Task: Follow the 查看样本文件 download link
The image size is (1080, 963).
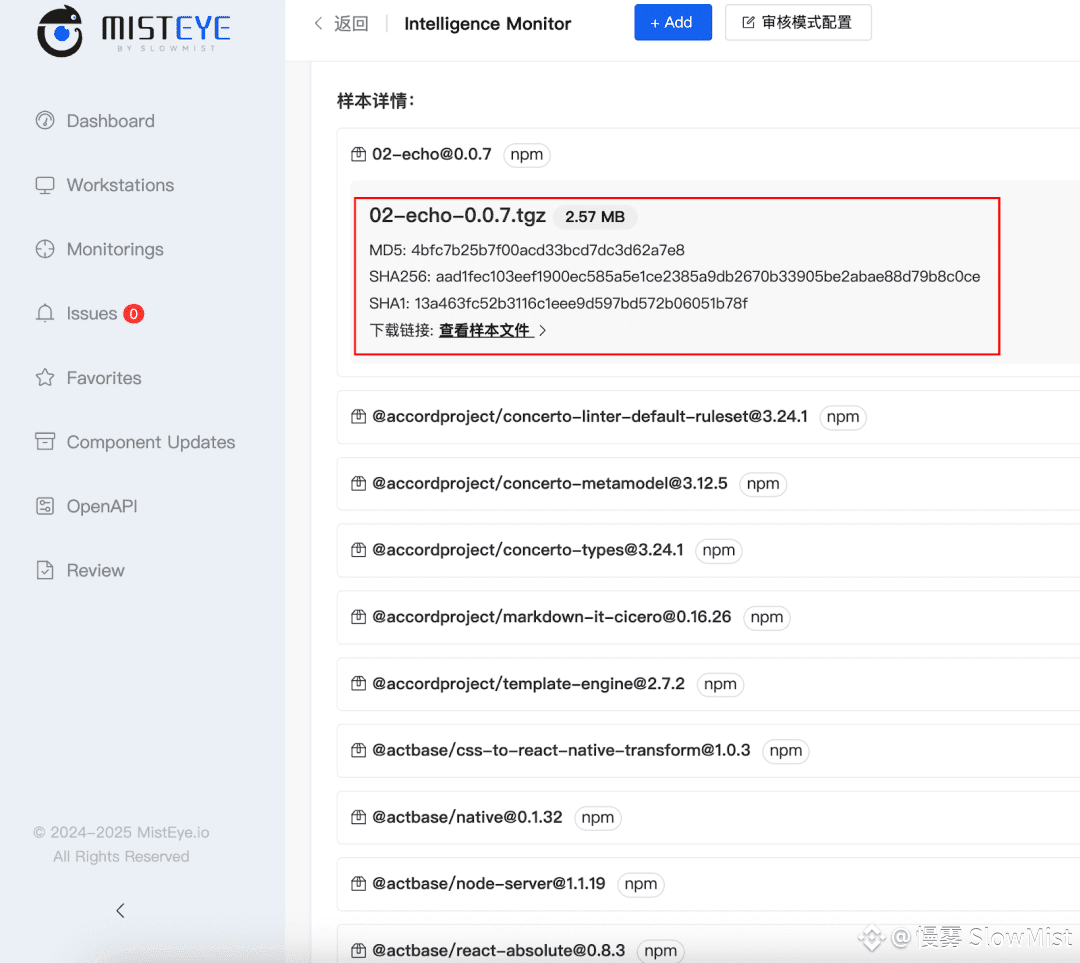Action: tap(487, 330)
